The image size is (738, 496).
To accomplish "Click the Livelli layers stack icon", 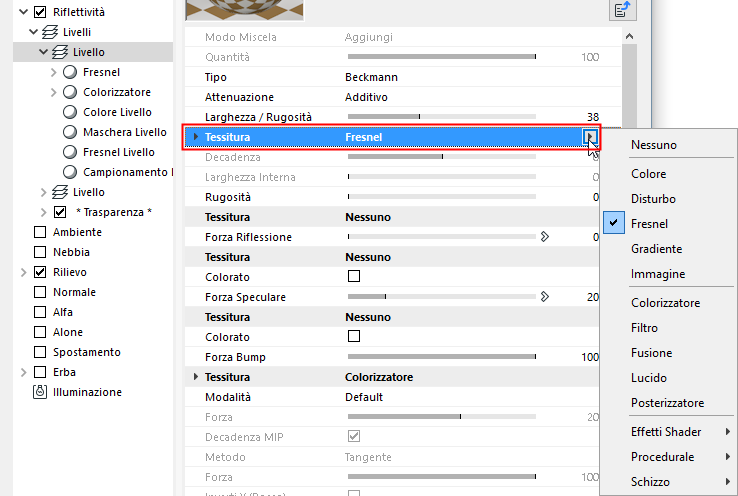I will pyautogui.click(x=50, y=32).
